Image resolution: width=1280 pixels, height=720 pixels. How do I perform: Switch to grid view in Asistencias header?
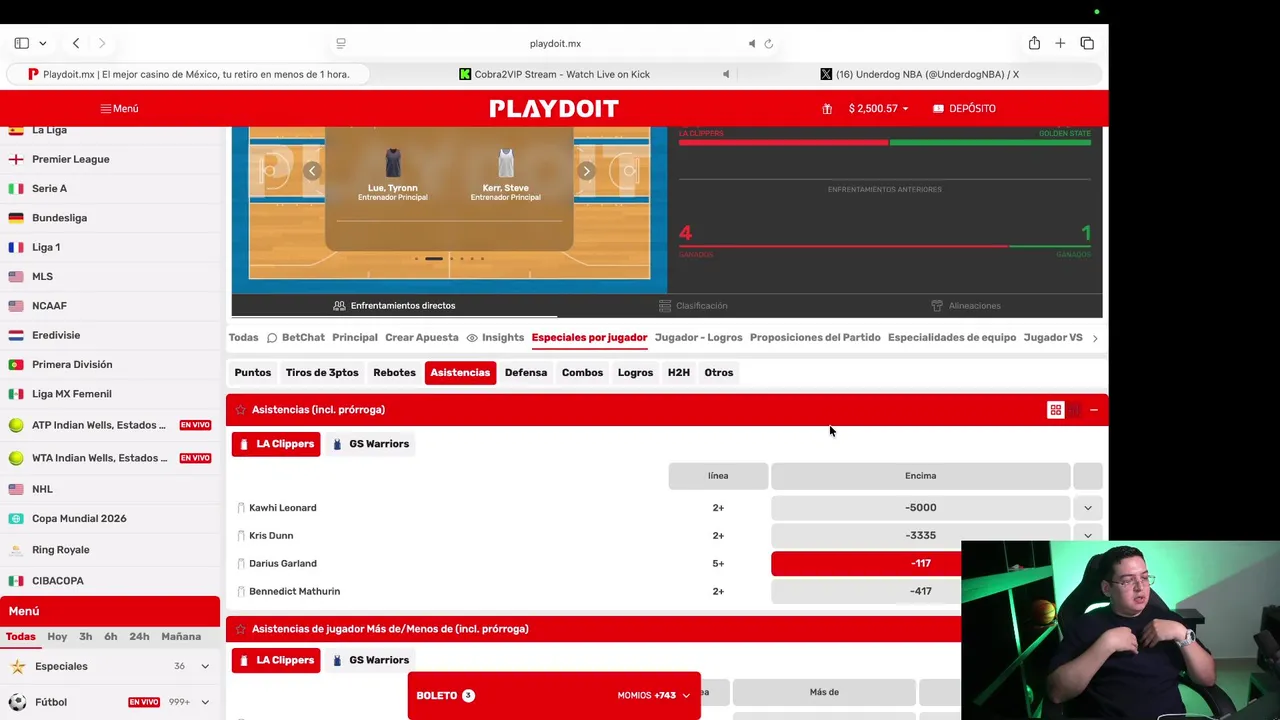pos(1055,410)
